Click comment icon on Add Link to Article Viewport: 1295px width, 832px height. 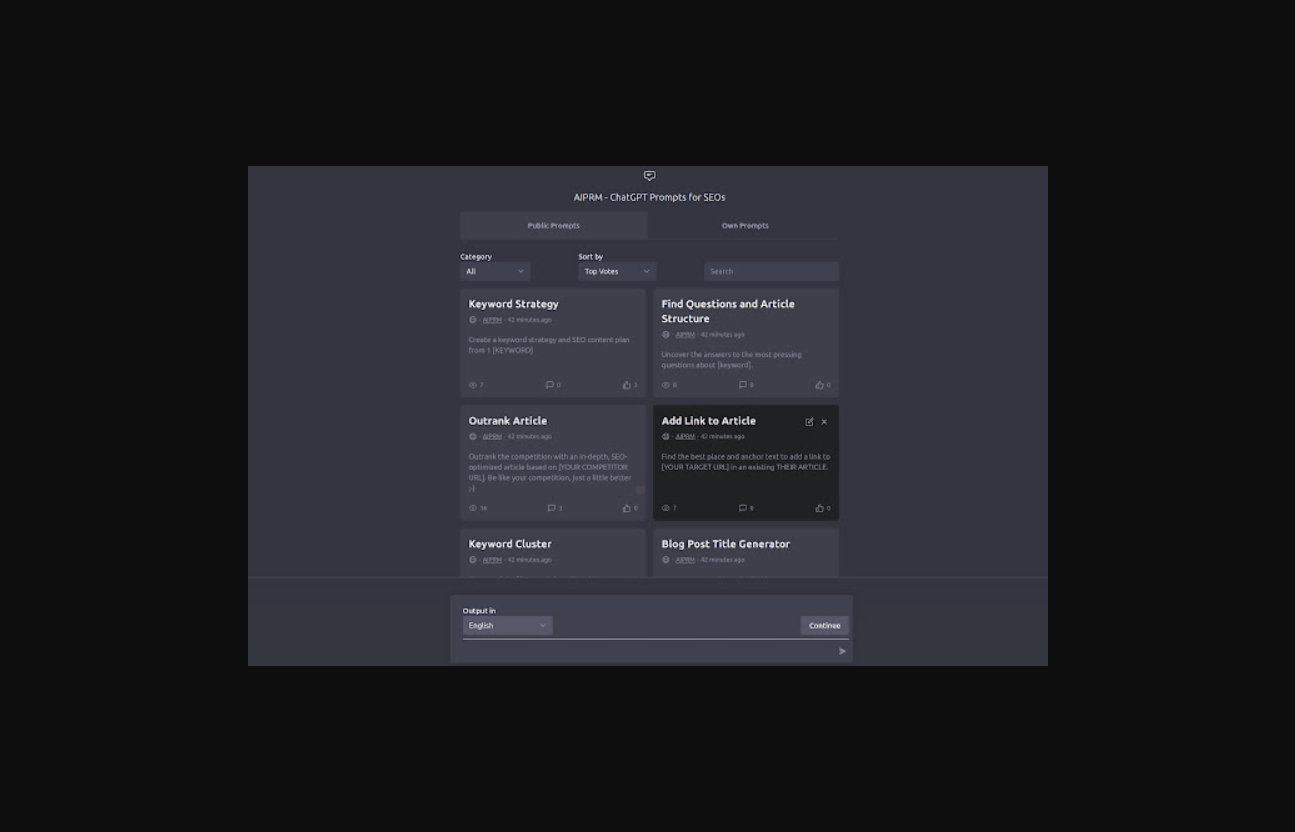743,508
